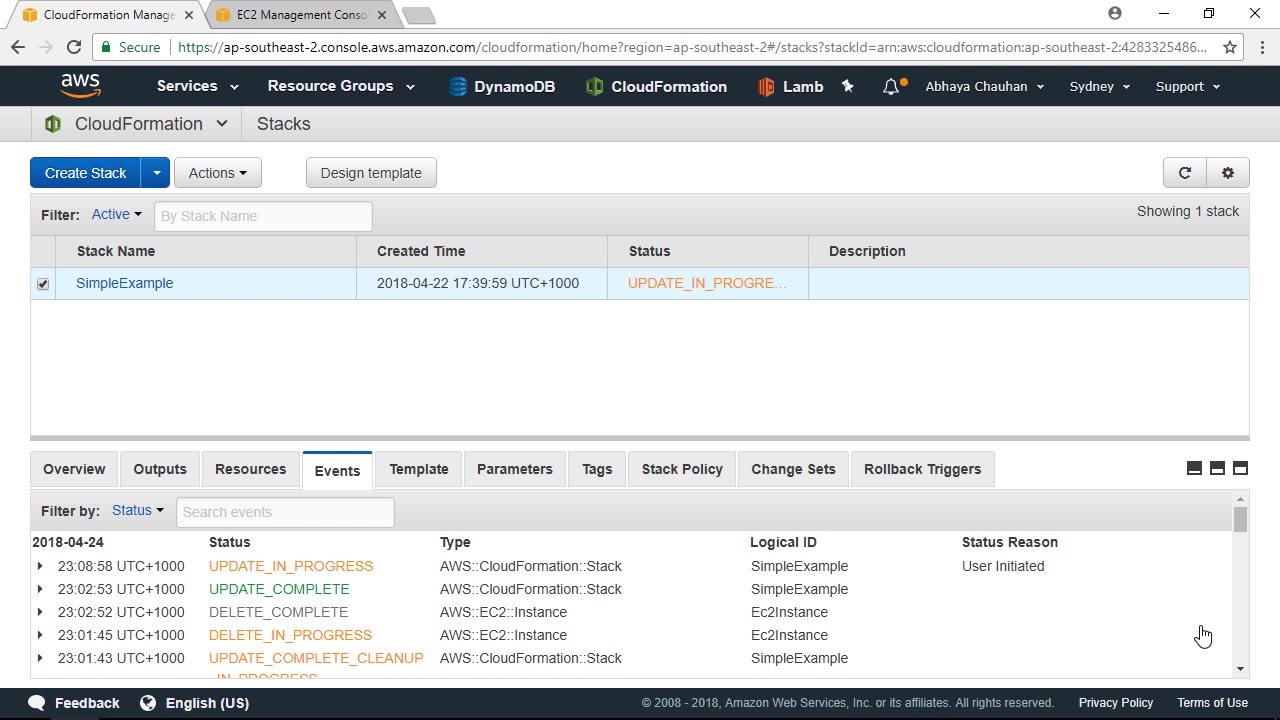Viewport: 1280px width, 720px height.
Task: Maximize the details pane view
Action: 1240,468
